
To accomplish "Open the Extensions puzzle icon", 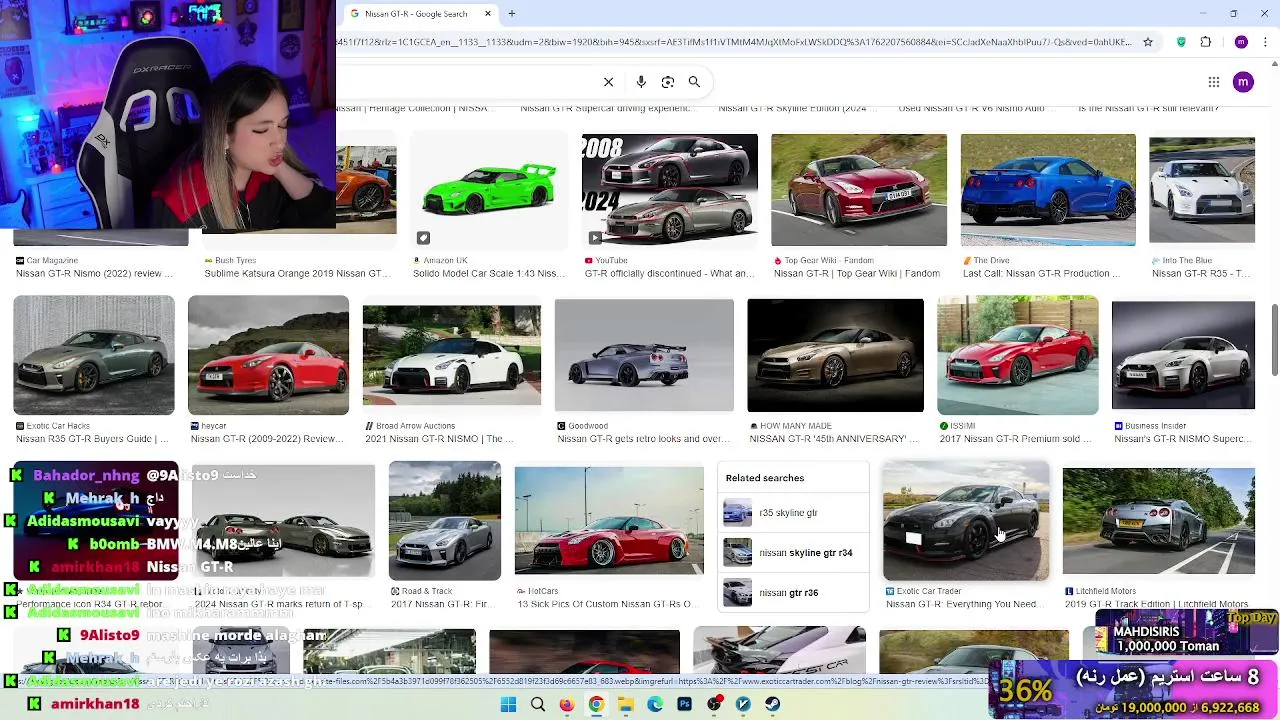I will (1205, 42).
